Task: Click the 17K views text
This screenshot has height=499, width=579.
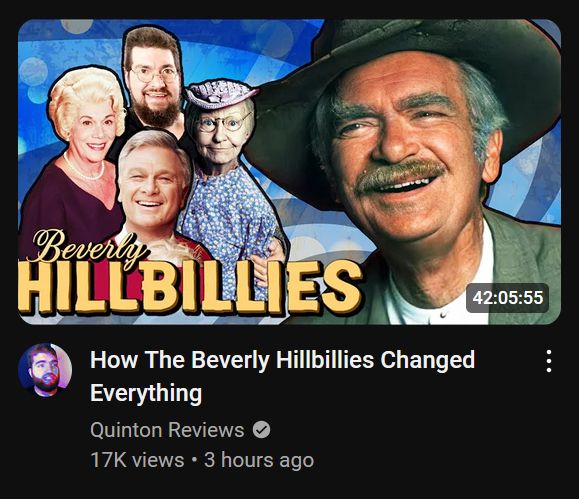Action: click(137, 460)
